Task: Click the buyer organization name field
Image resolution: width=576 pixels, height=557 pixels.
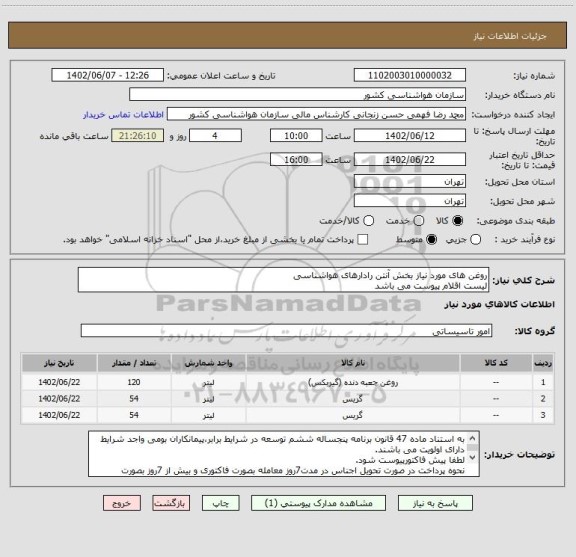Action: [298, 95]
